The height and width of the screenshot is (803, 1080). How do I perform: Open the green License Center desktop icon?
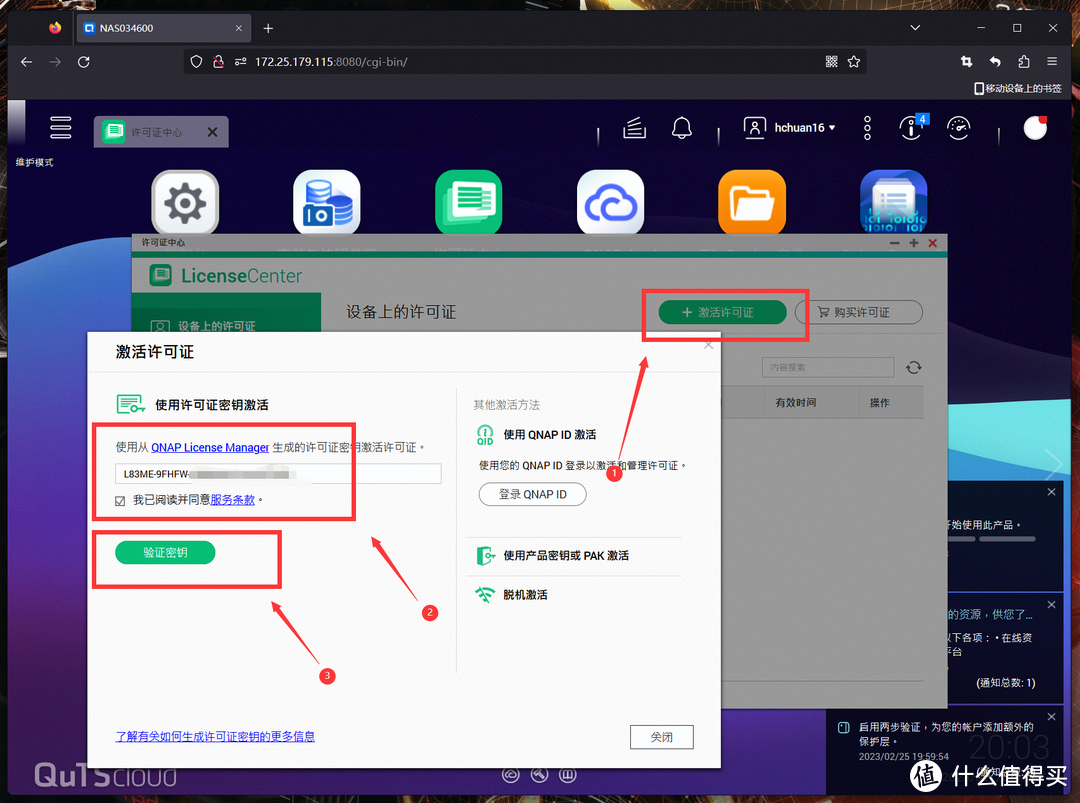(x=468, y=202)
